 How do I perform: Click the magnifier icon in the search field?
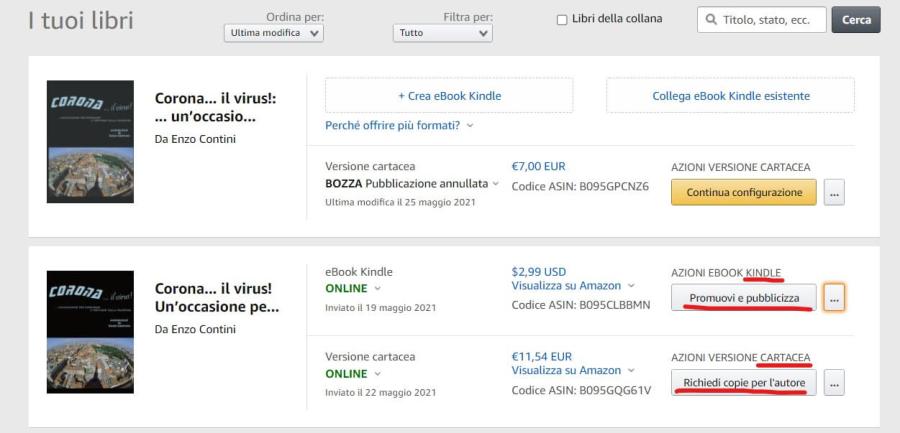[x=711, y=20]
